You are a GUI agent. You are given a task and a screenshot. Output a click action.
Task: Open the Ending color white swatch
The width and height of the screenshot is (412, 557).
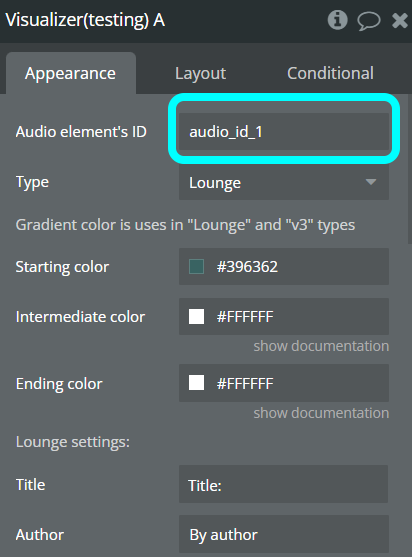(196, 383)
